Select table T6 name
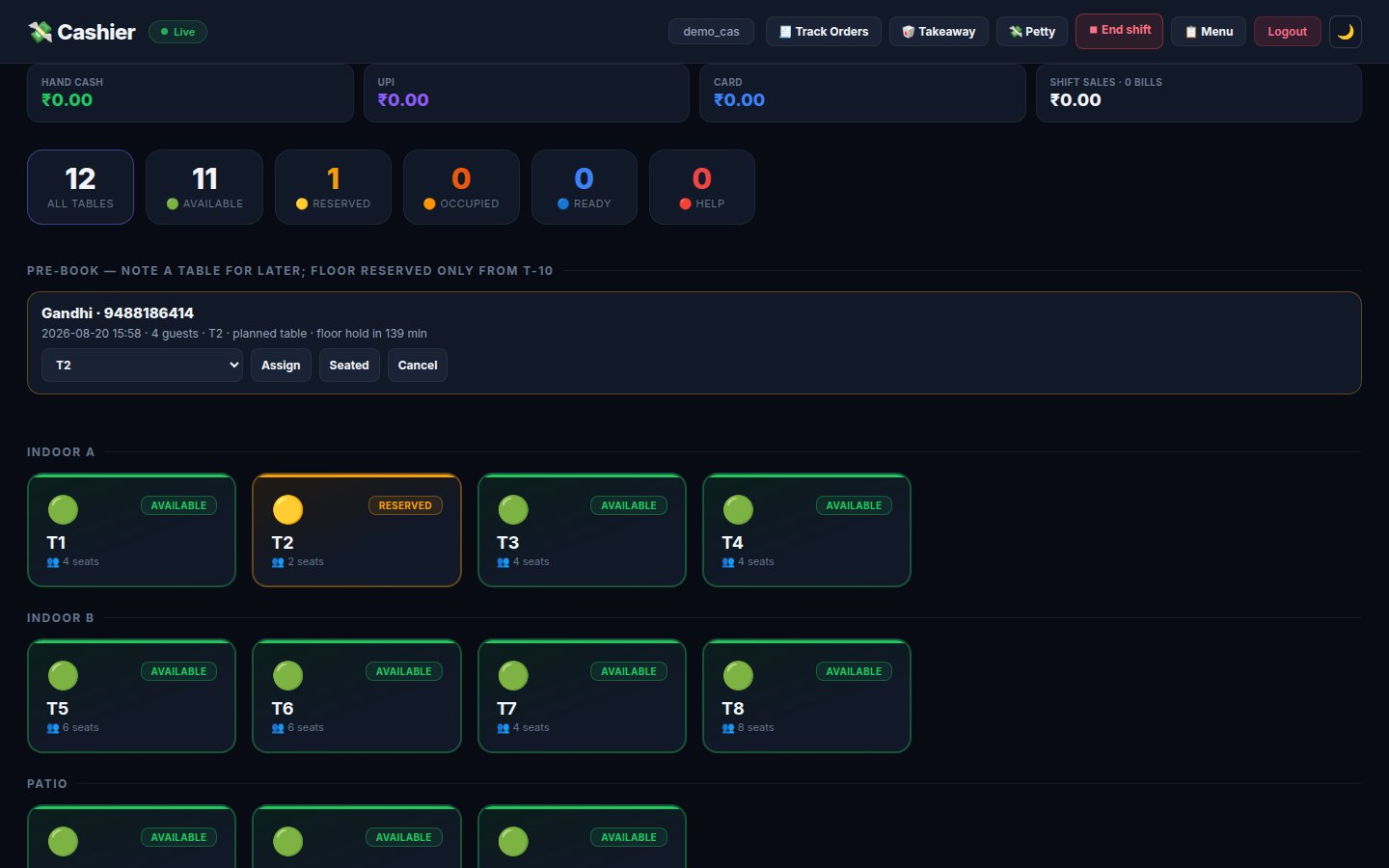Screen dimensions: 1389x868 [283, 709]
